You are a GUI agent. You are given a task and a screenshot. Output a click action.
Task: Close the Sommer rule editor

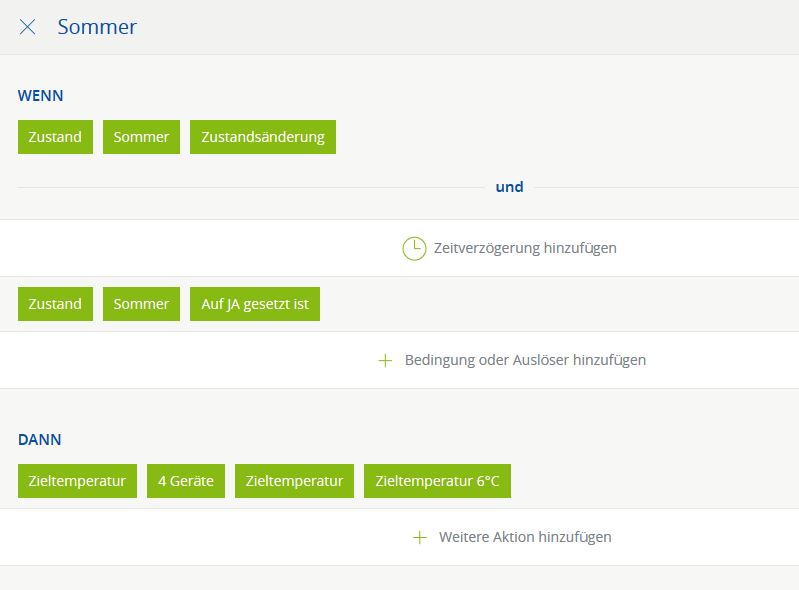point(28,26)
